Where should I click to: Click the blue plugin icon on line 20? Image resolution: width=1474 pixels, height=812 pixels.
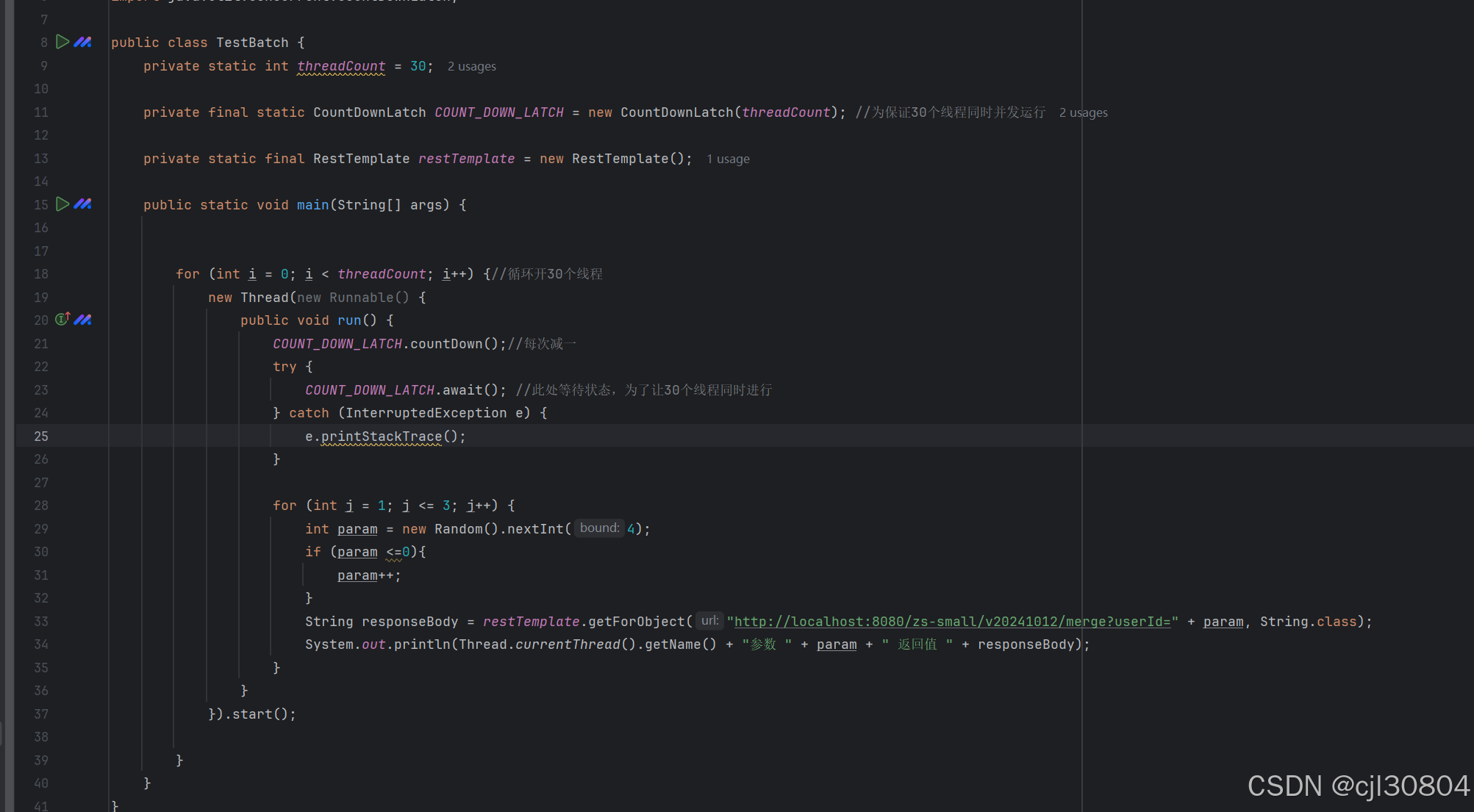pos(83,320)
